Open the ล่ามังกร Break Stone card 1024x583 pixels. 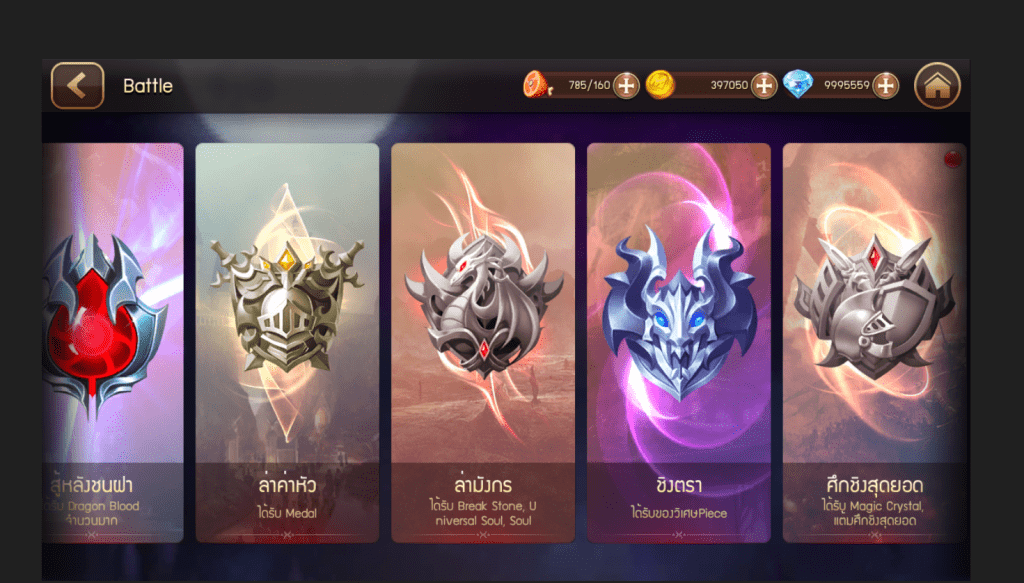click(x=483, y=343)
